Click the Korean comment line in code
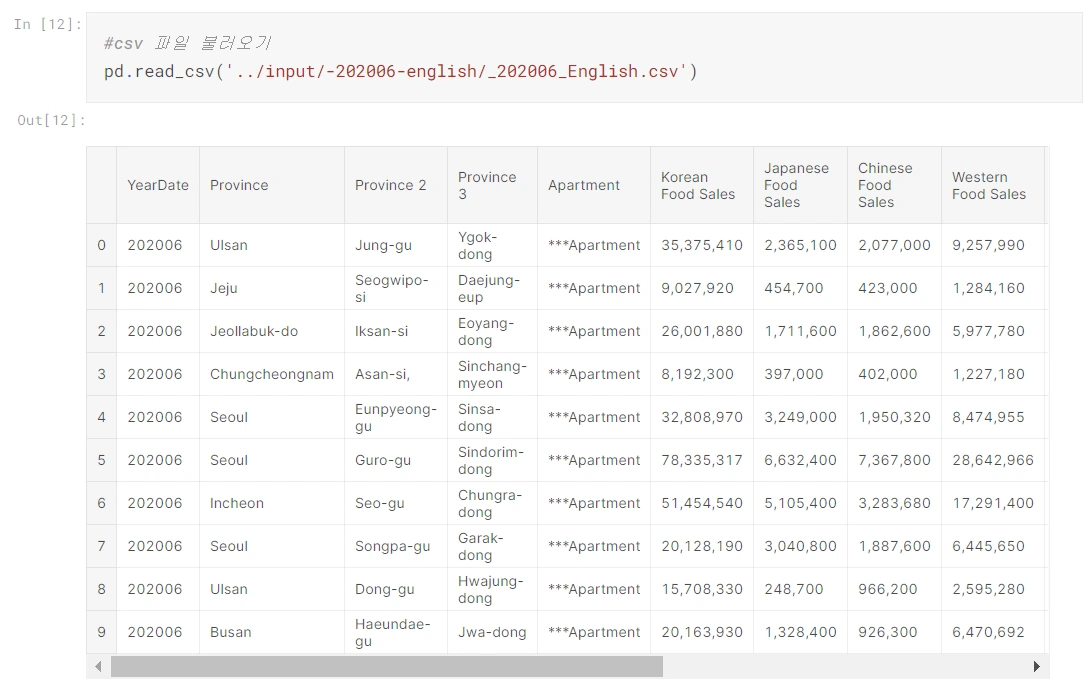 (x=187, y=44)
